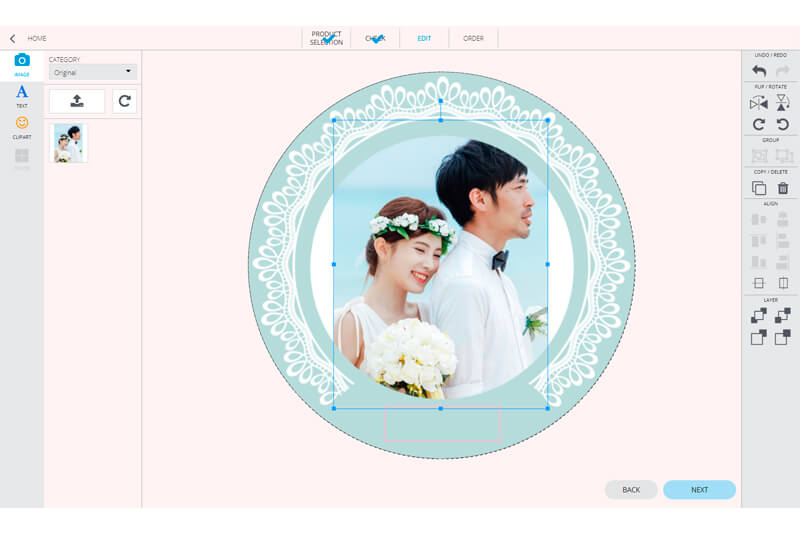
Task: Rotate the image clockwise
Action: tap(759, 124)
